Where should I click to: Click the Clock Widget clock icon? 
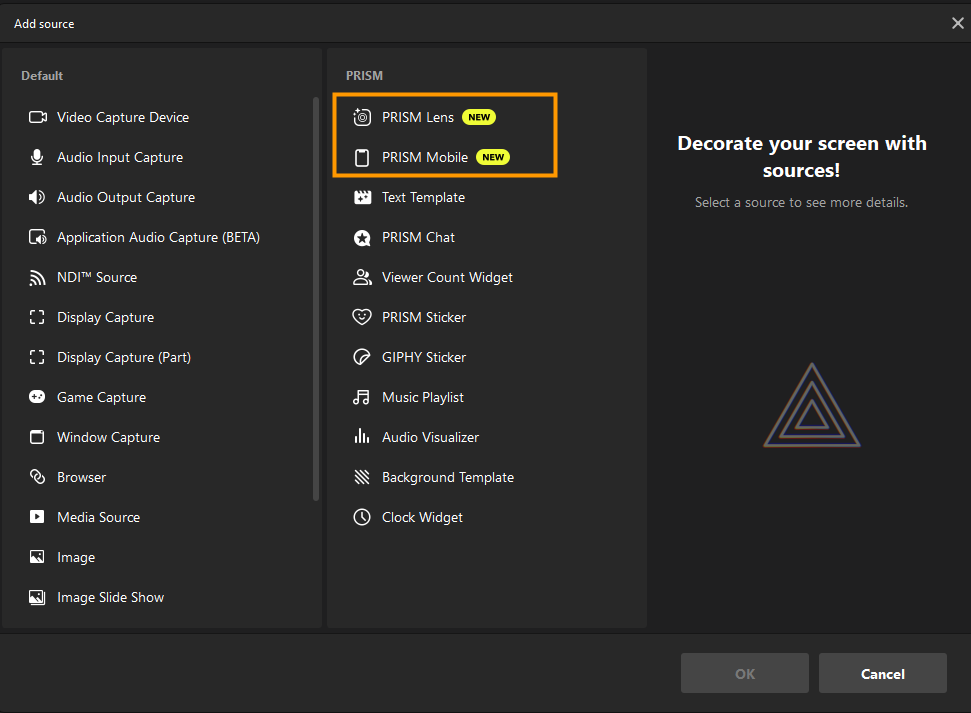(x=362, y=517)
